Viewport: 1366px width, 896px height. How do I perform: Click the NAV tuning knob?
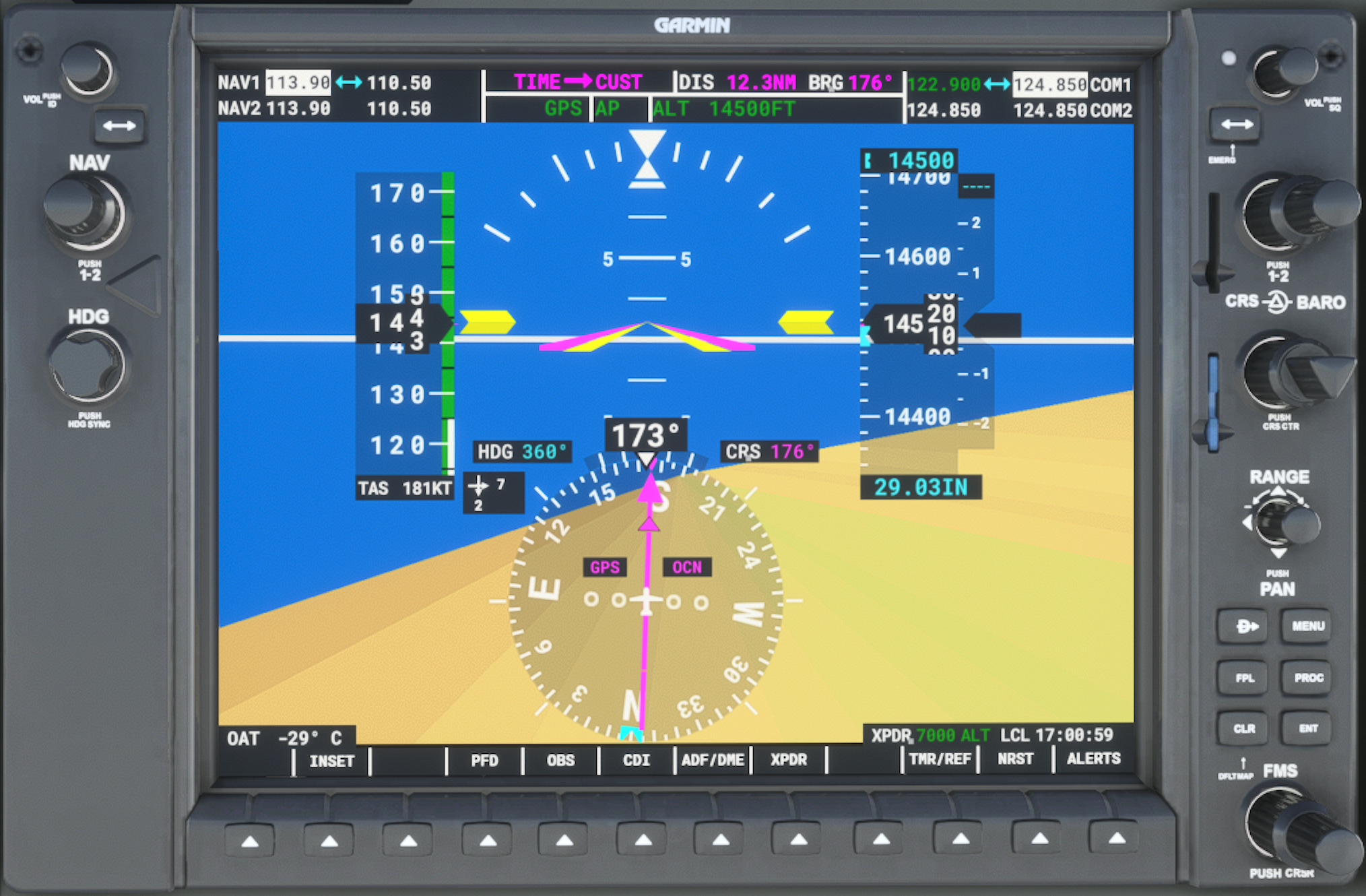click(x=84, y=212)
